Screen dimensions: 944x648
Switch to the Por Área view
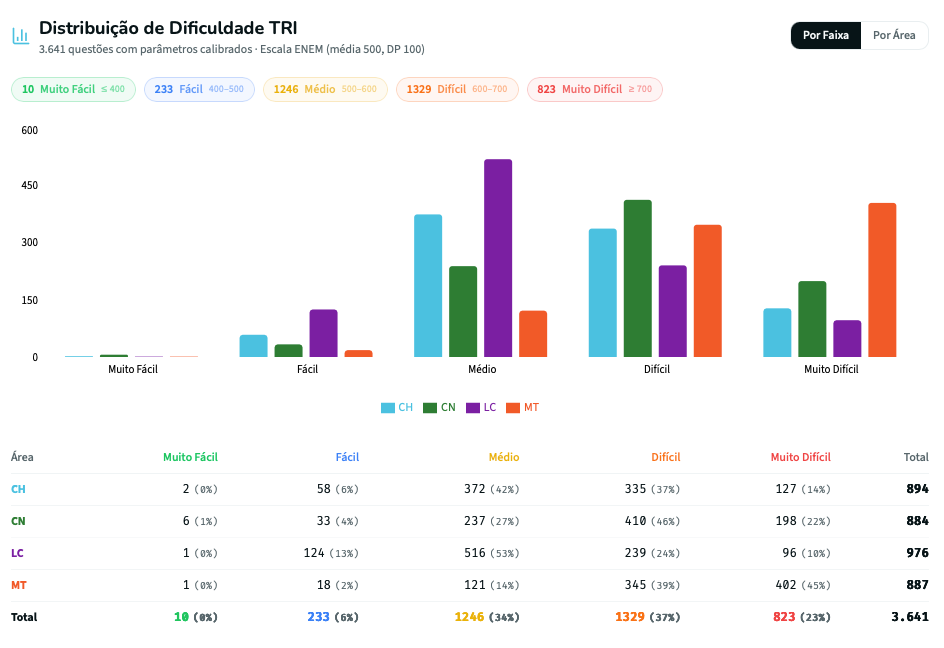(x=894, y=36)
